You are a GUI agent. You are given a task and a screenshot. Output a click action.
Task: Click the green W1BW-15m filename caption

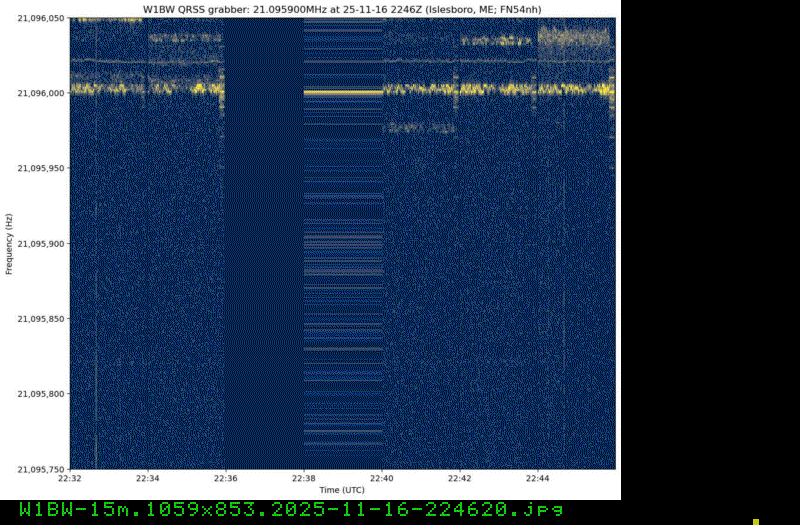[x=291, y=509]
